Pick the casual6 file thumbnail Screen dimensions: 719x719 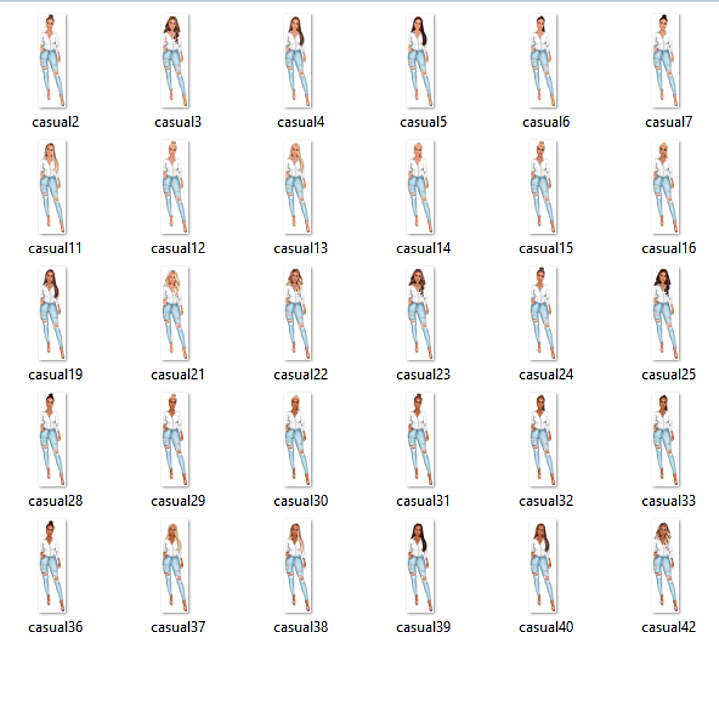point(543,61)
